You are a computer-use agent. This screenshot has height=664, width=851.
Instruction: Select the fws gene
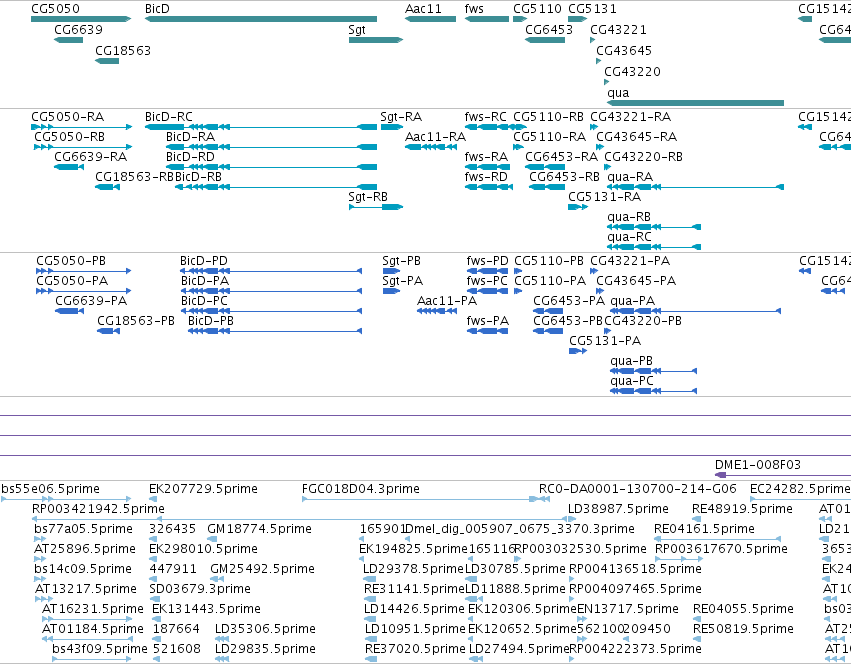point(487,19)
